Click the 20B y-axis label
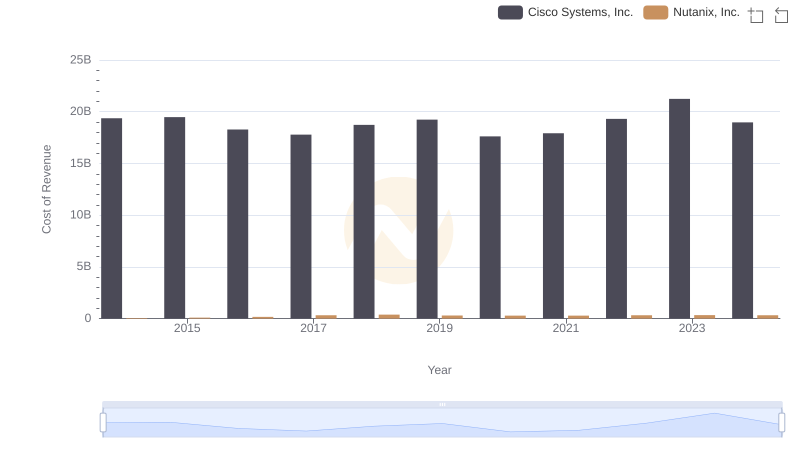This screenshot has height=461, width=800. pyautogui.click(x=81, y=111)
